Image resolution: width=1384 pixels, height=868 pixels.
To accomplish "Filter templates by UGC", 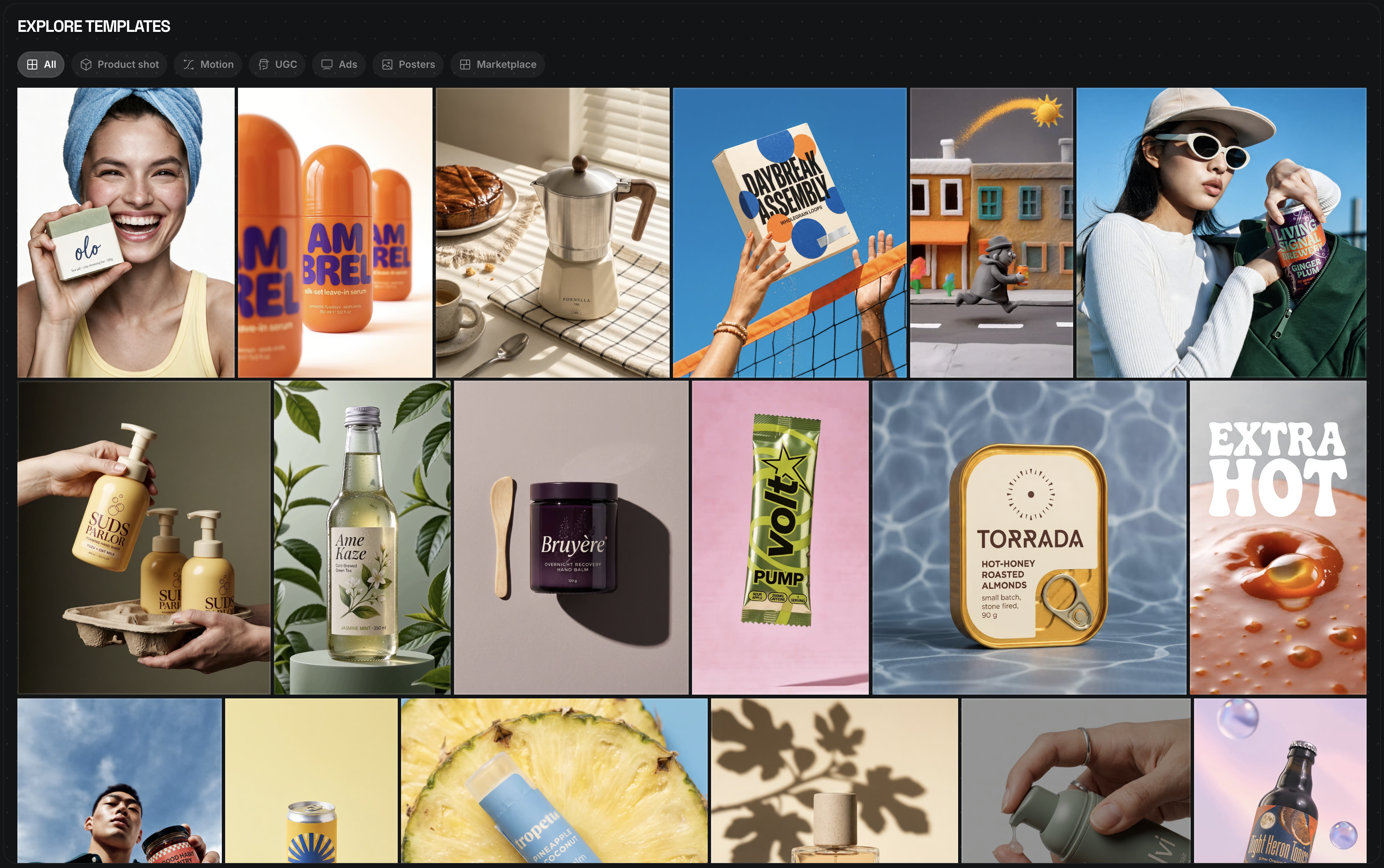I will [277, 64].
